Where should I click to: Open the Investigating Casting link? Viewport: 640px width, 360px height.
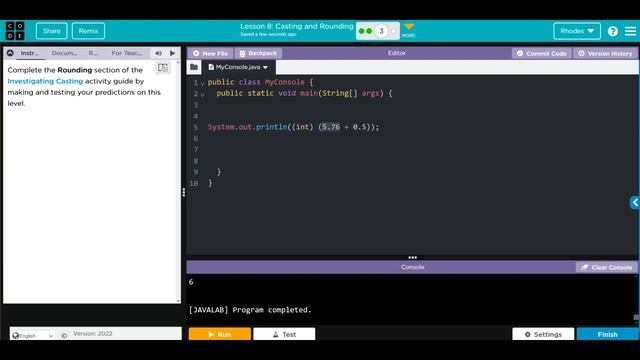(45, 81)
